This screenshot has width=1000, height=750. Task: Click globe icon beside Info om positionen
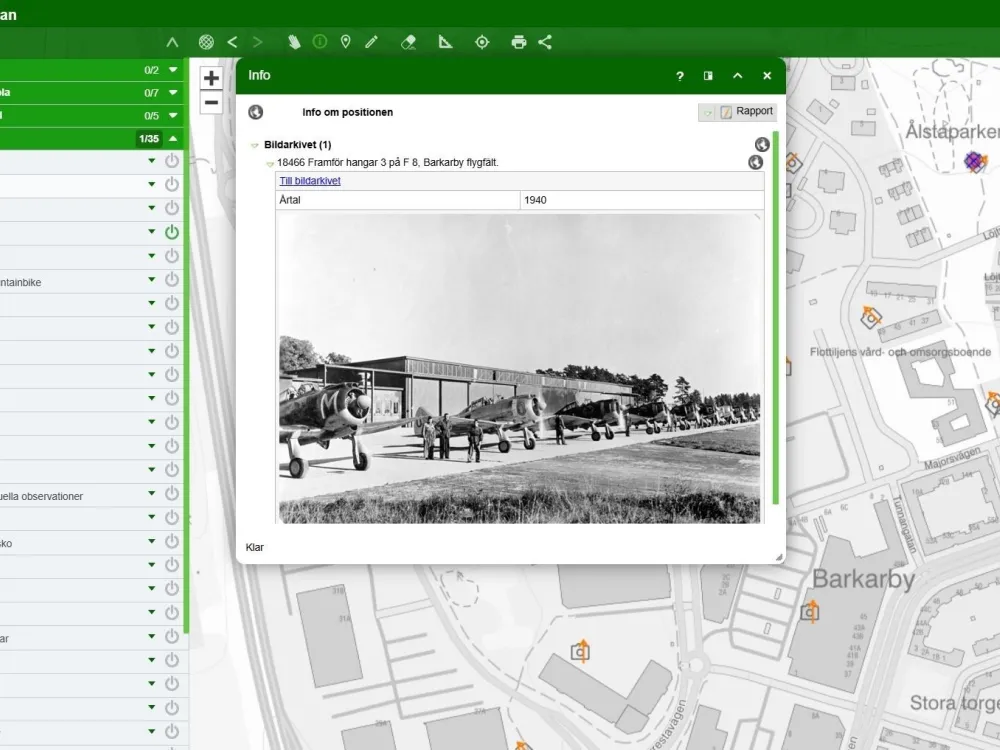(x=256, y=112)
